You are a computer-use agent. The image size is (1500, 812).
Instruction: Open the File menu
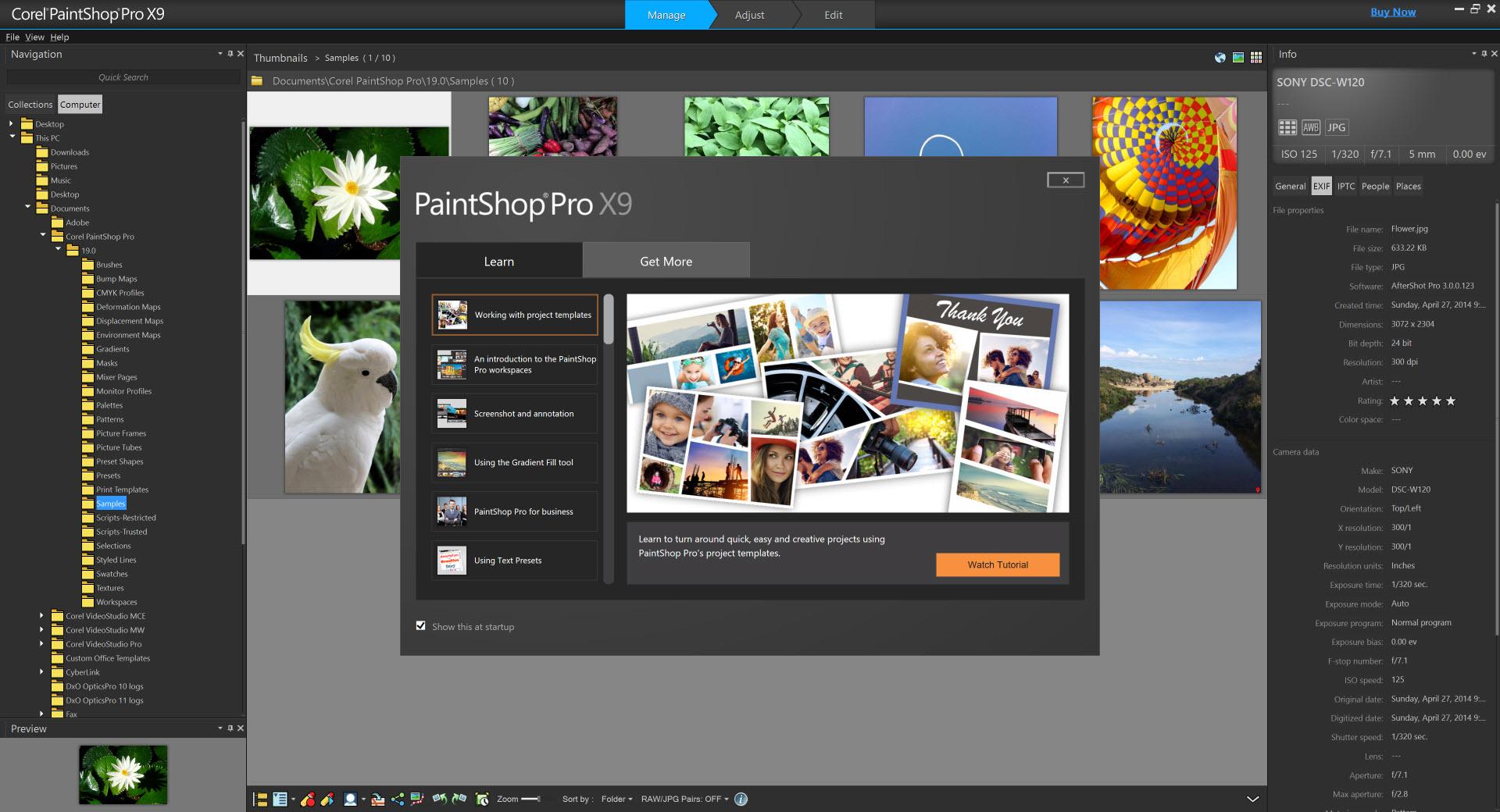click(12, 37)
